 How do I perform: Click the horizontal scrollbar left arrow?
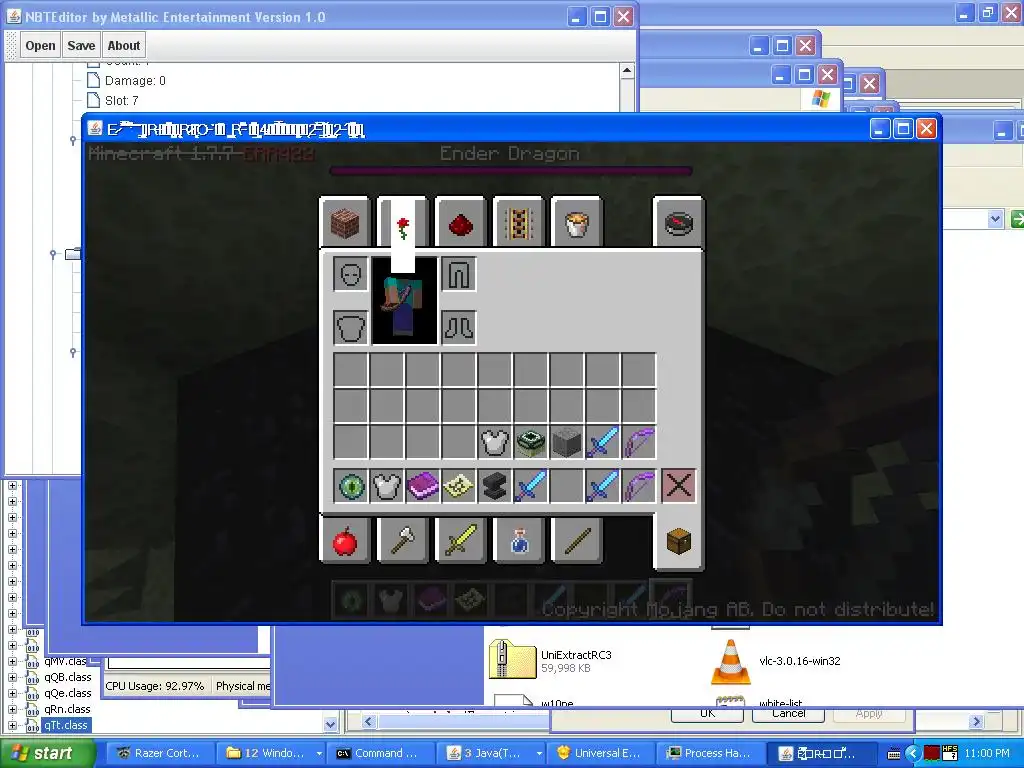coord(368,722)
